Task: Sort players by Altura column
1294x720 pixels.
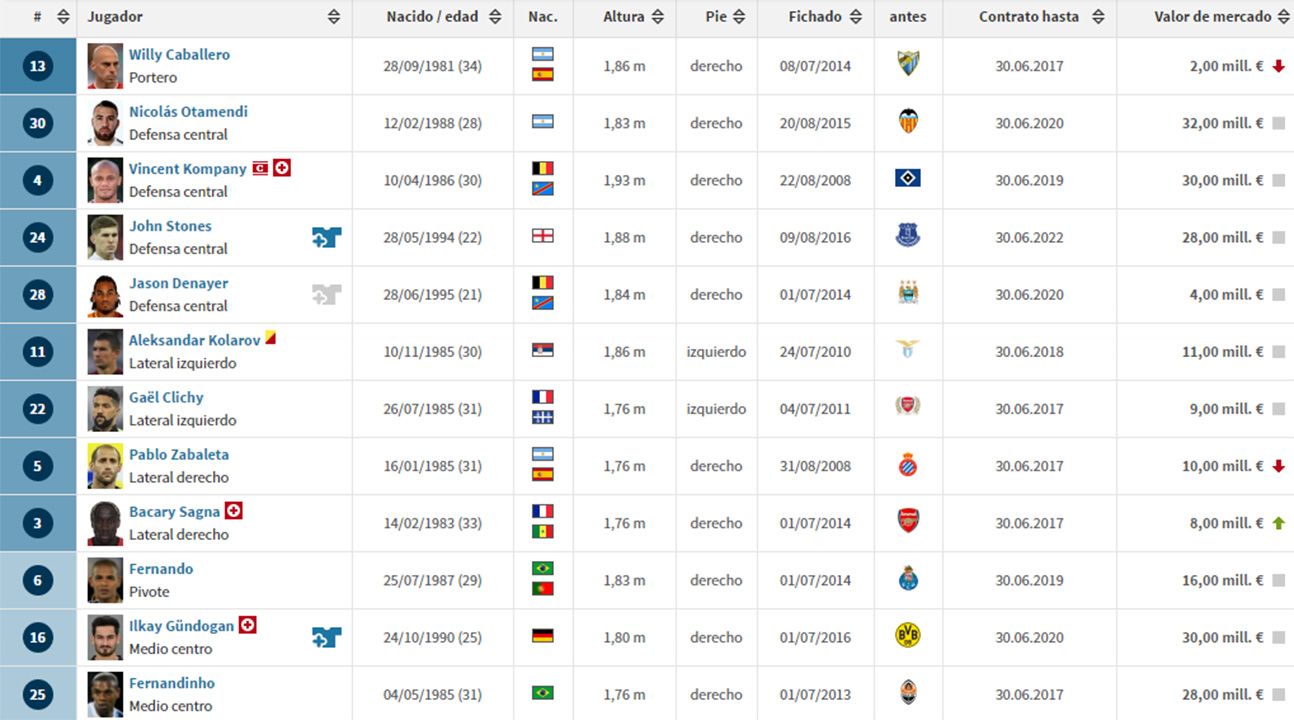Action: (657, 17)
